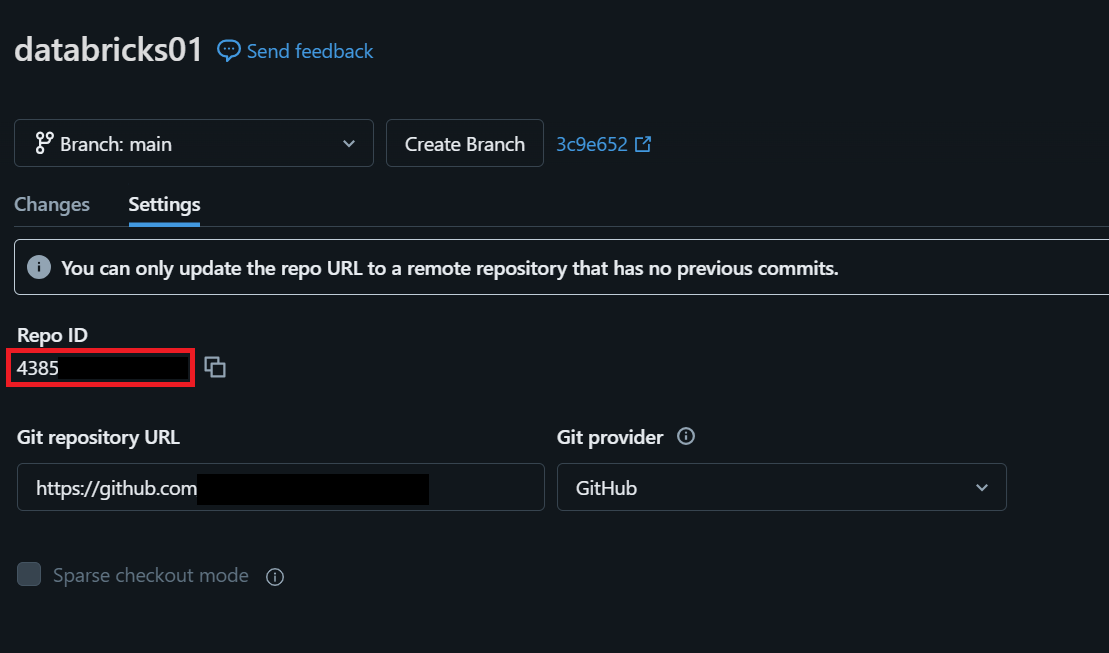This screenshot has height=653, width=1109.
Task: Copy the Repo ID with copy icon
Action: coord(215,367)
